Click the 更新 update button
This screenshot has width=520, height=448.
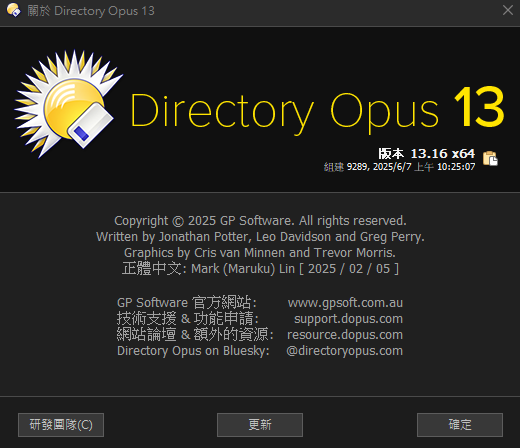(260, 425)
